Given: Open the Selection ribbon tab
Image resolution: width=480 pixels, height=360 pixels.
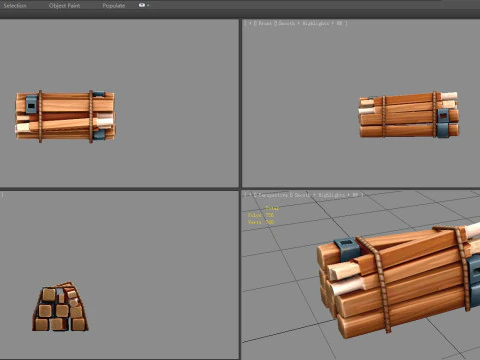Looking at the screenshot, I should tap(15, 5).
